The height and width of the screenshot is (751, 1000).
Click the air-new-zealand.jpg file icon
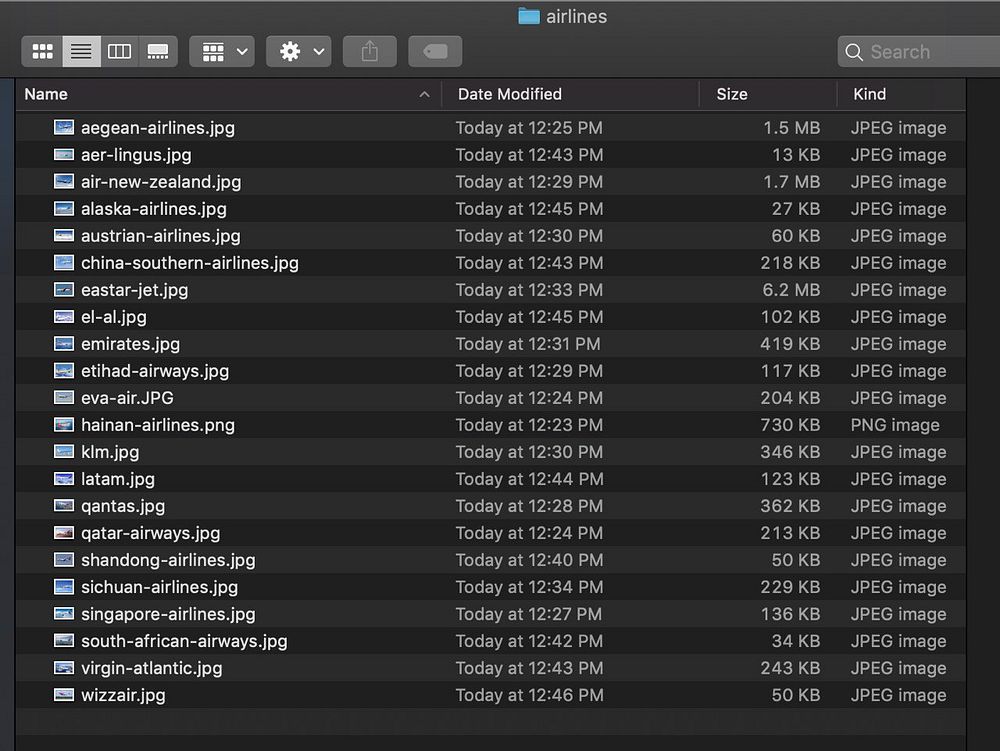(64, 182)
